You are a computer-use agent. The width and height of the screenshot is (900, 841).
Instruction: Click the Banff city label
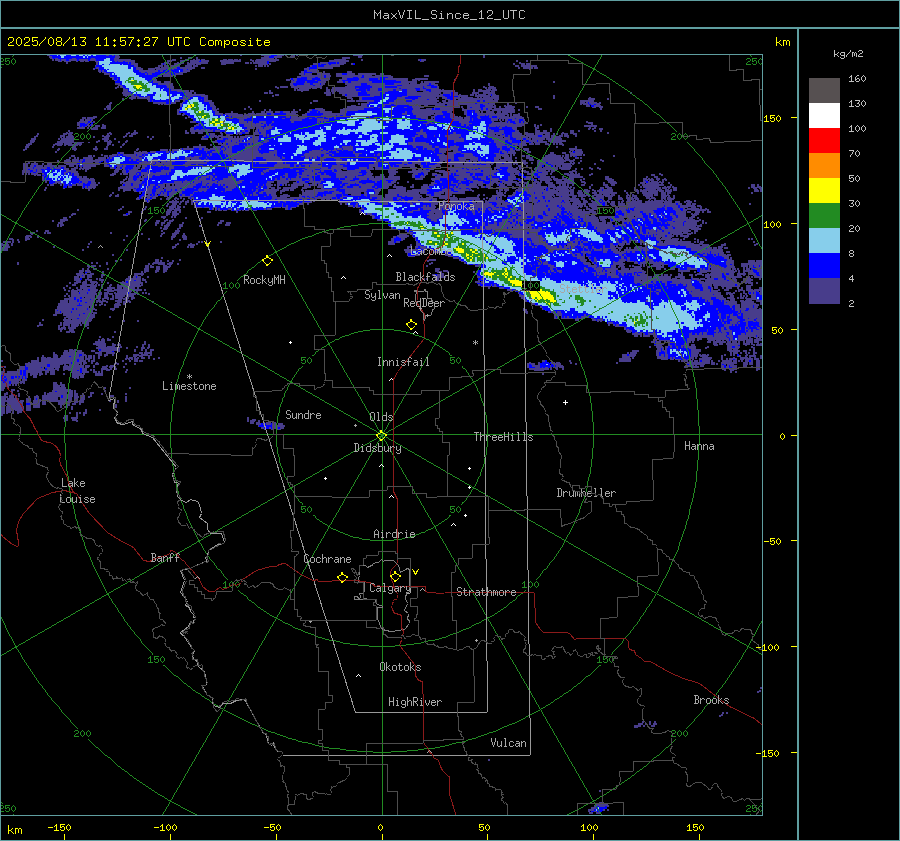pyautogui.click(x=165, y=557)
